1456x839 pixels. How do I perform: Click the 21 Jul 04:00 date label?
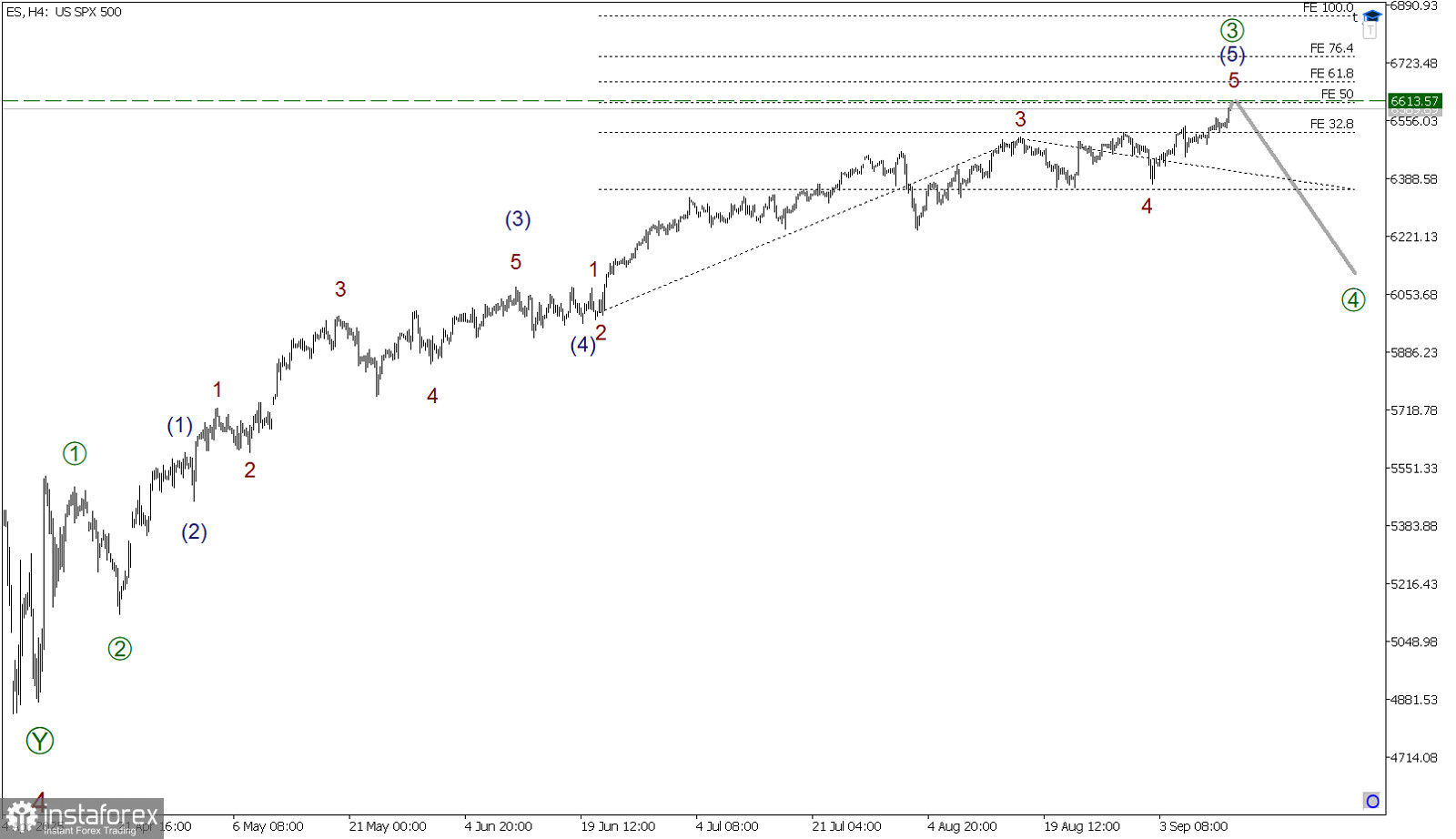coord(846,826)
